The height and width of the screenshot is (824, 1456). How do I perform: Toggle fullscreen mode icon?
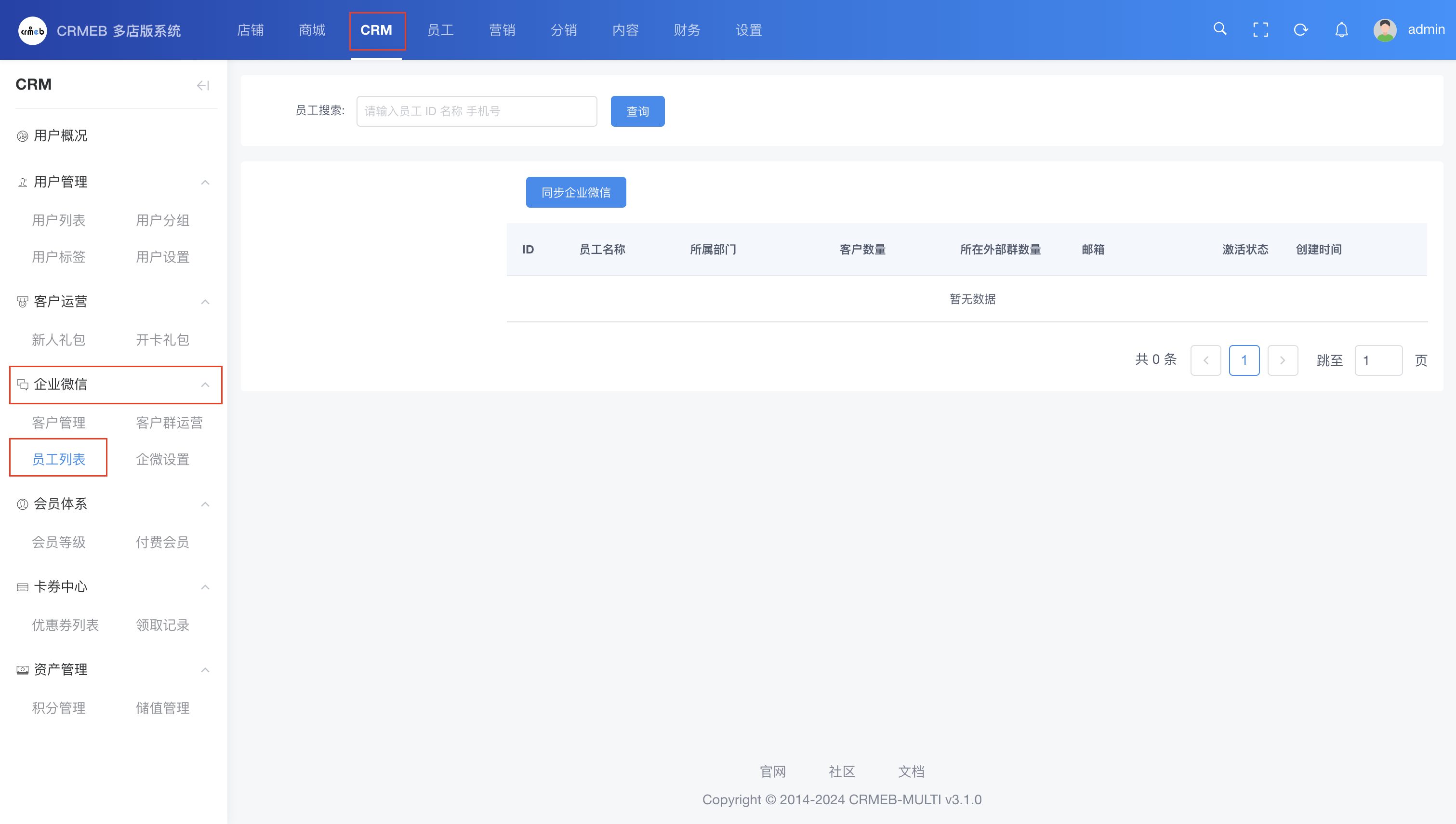click(1260, 29)
